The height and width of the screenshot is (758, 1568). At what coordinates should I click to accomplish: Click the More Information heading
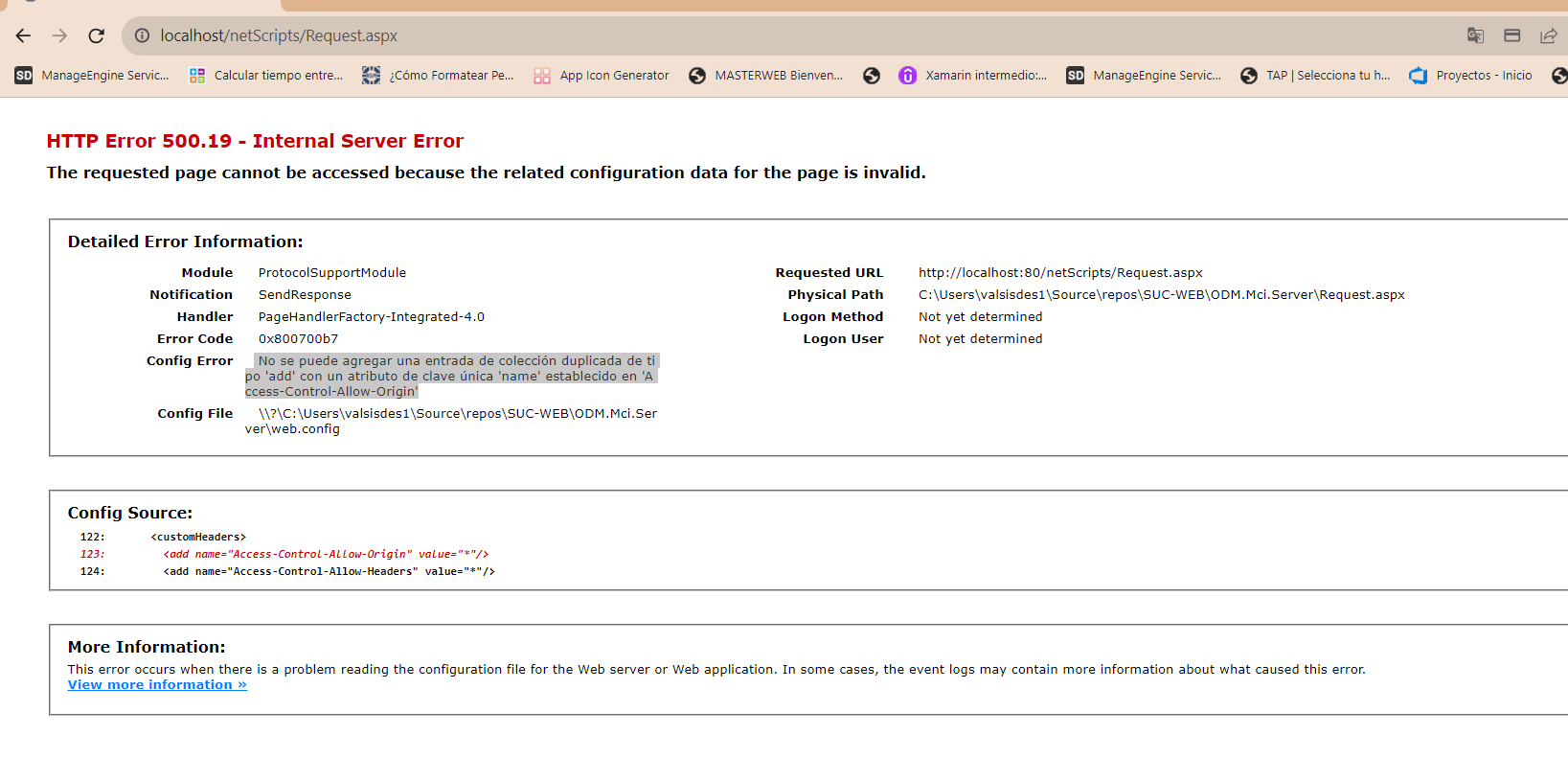click(x=147, y=647)
